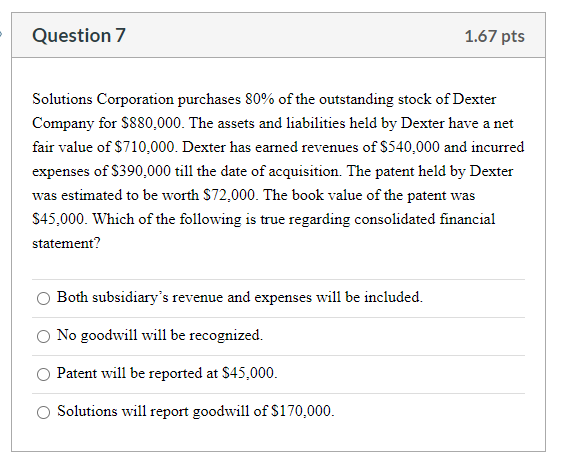The image size is (573, 456).
Task: Pick the 'Solutions will report goodwill of $170,000' radio button
Action: [43, 412]
